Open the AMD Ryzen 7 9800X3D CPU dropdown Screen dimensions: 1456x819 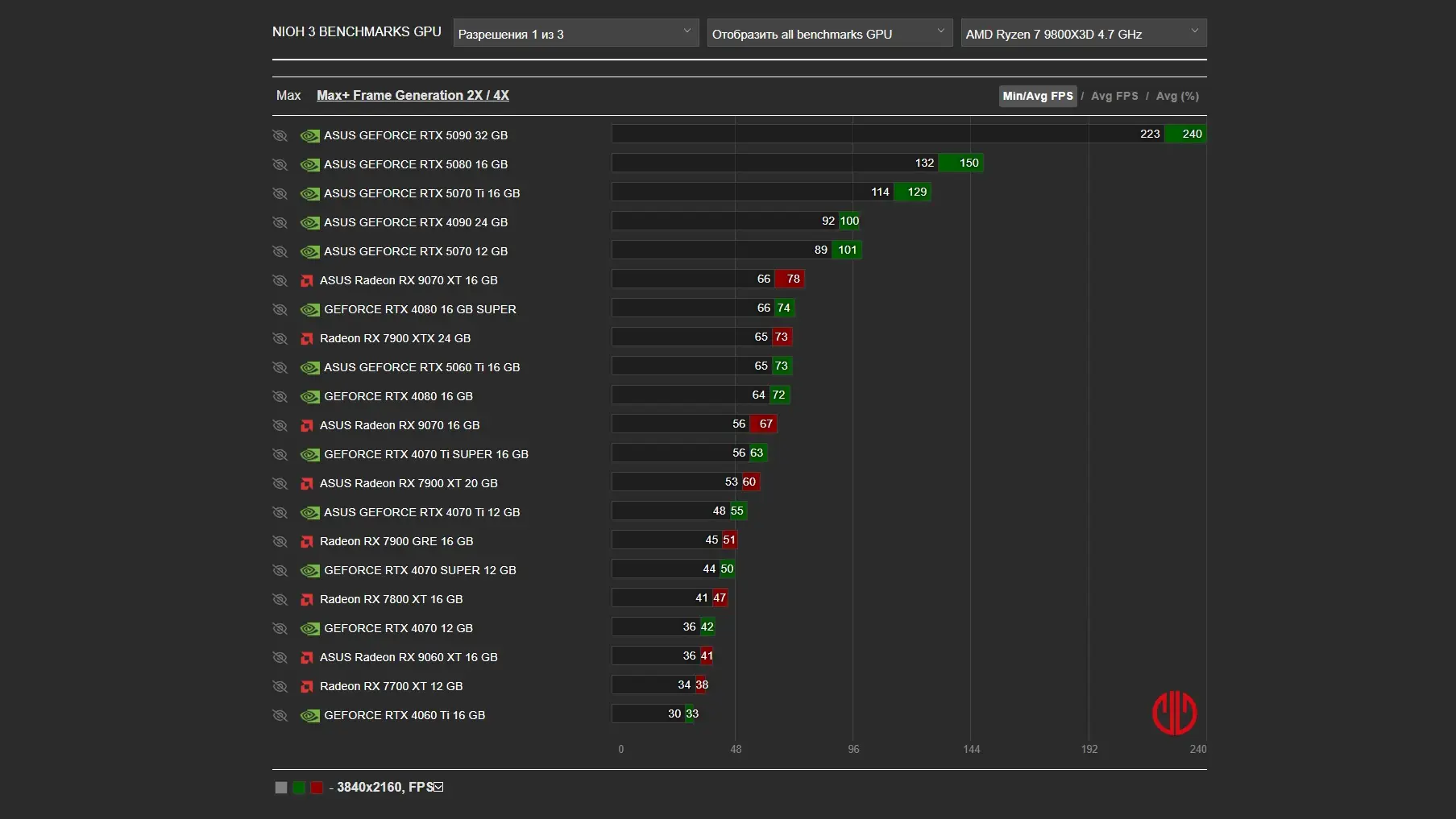tap(1084, 33)
